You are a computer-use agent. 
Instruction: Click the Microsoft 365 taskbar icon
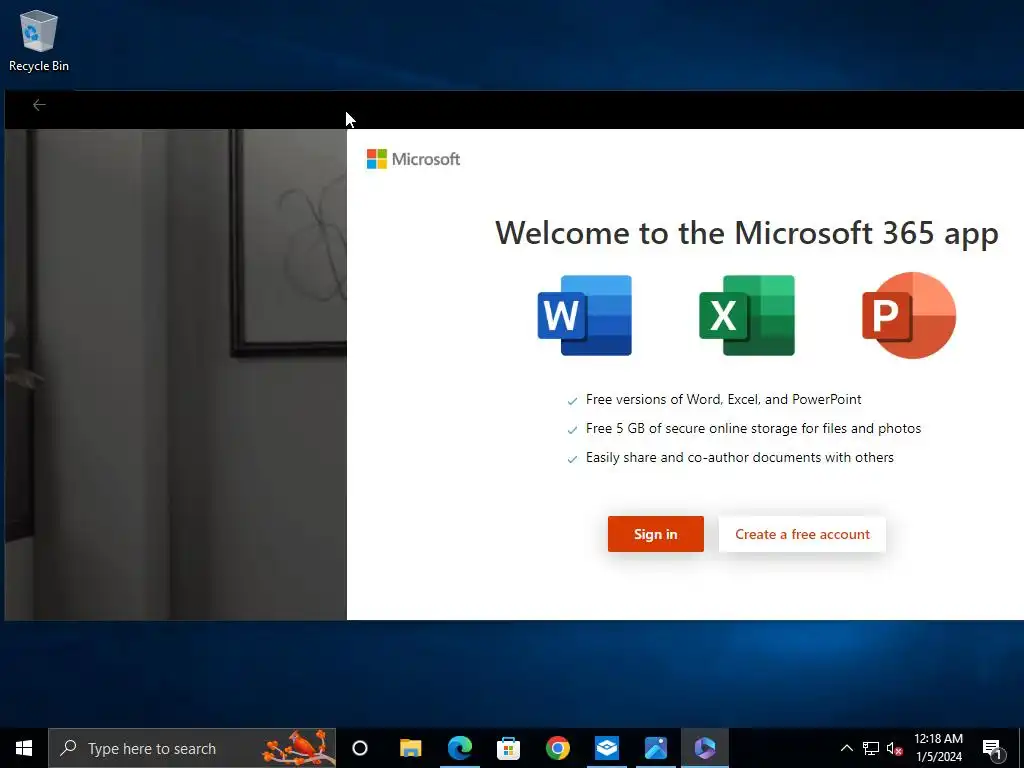click(x=705, y=748)
